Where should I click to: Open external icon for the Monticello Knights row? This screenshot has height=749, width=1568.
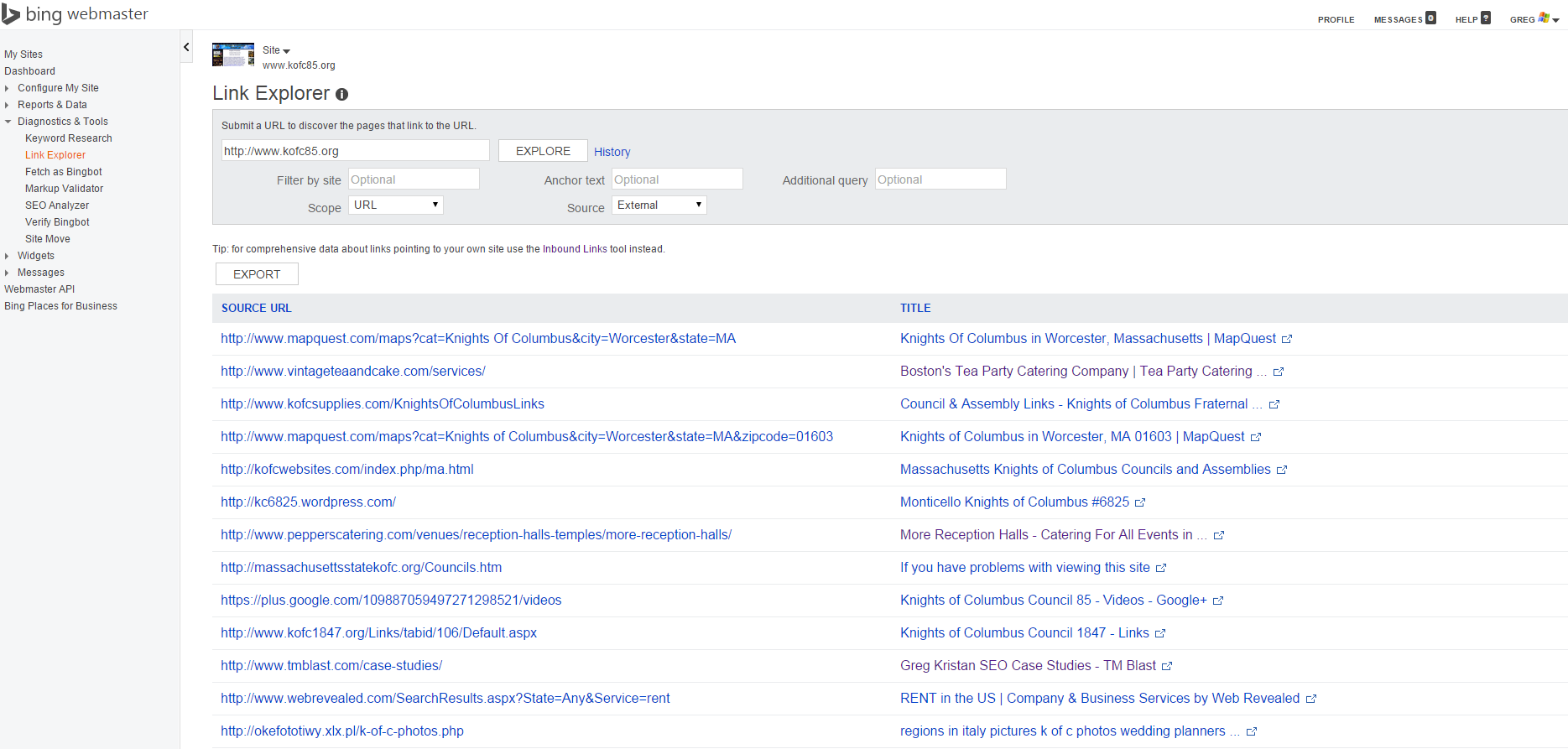(1140, 502)
